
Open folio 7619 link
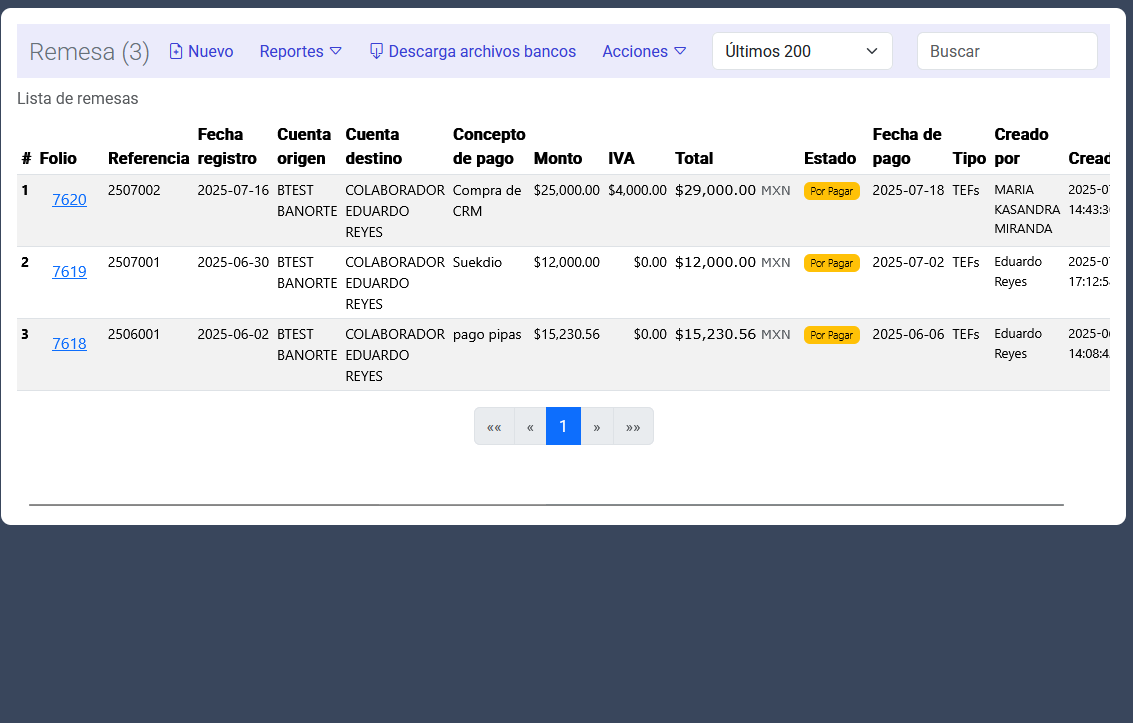pos(69,272)
